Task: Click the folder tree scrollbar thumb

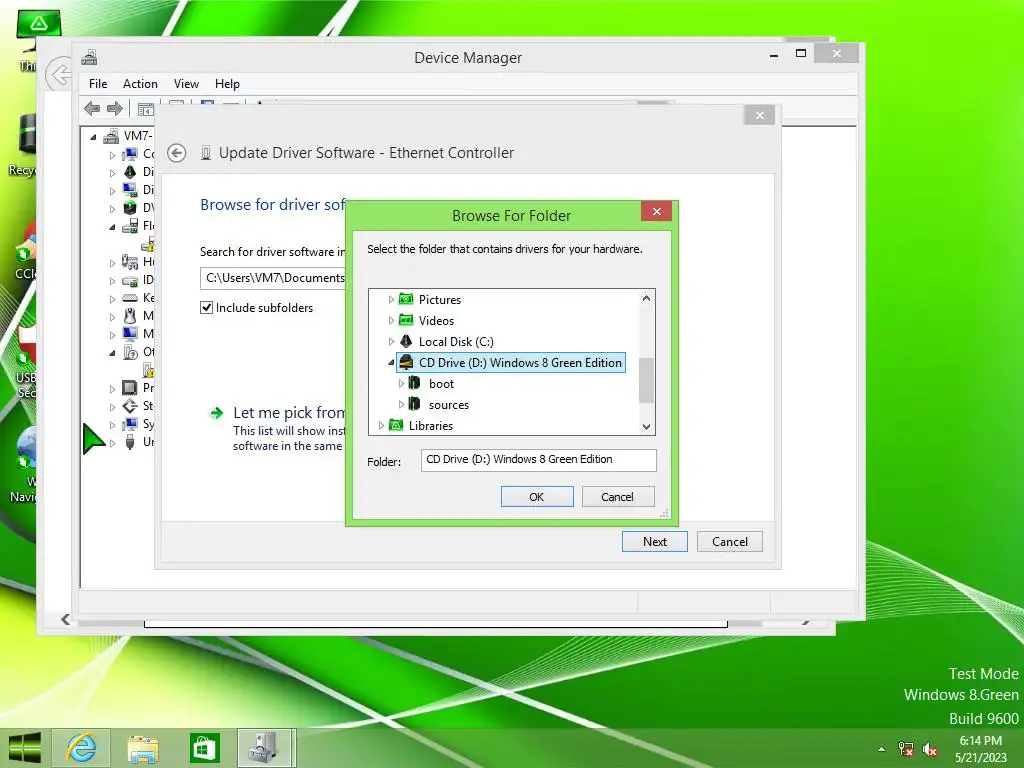Action: [x=646, y=380]
